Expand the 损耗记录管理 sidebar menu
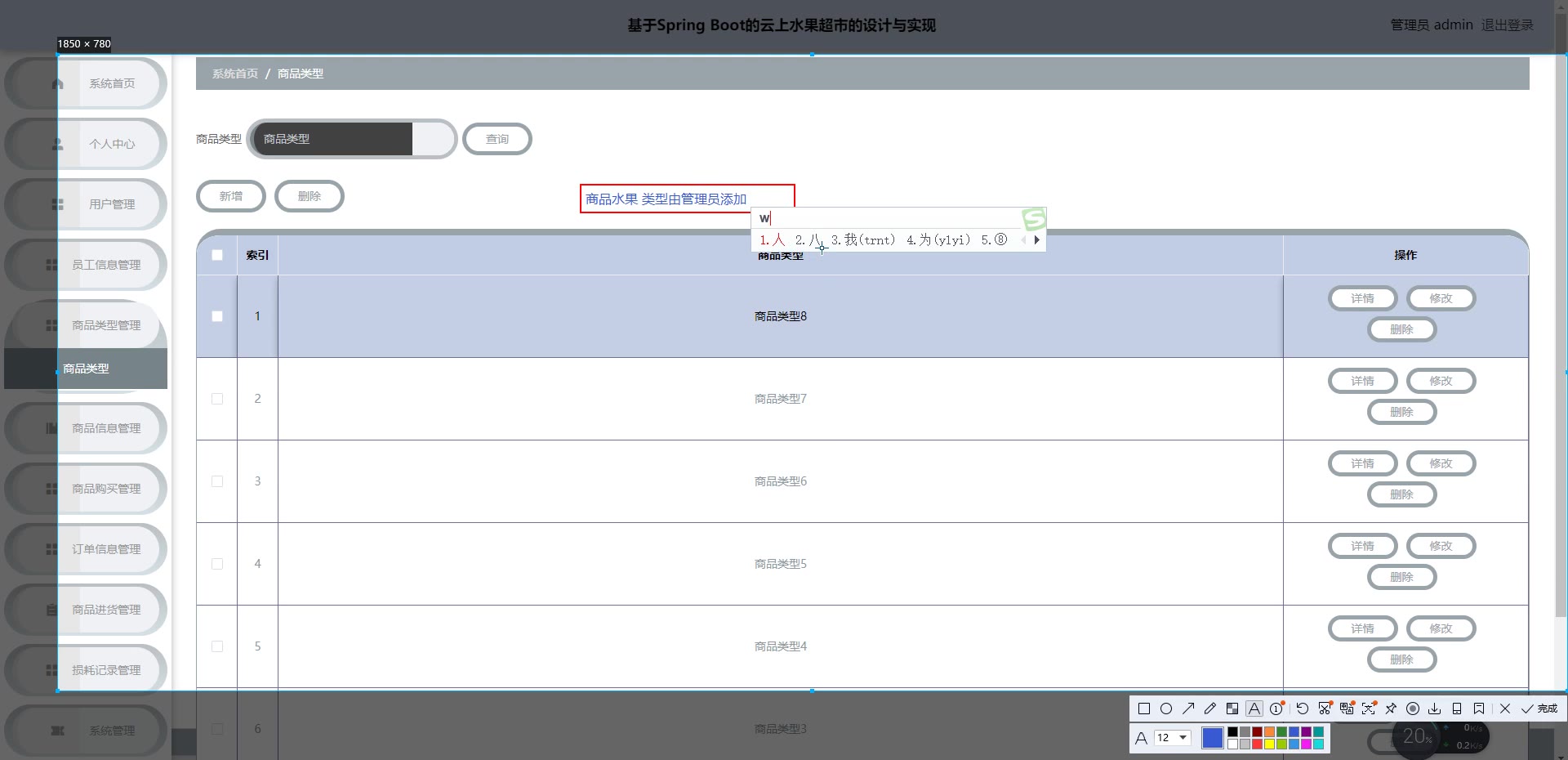This screenshot has height=760, width=1568. click(86, 670)
